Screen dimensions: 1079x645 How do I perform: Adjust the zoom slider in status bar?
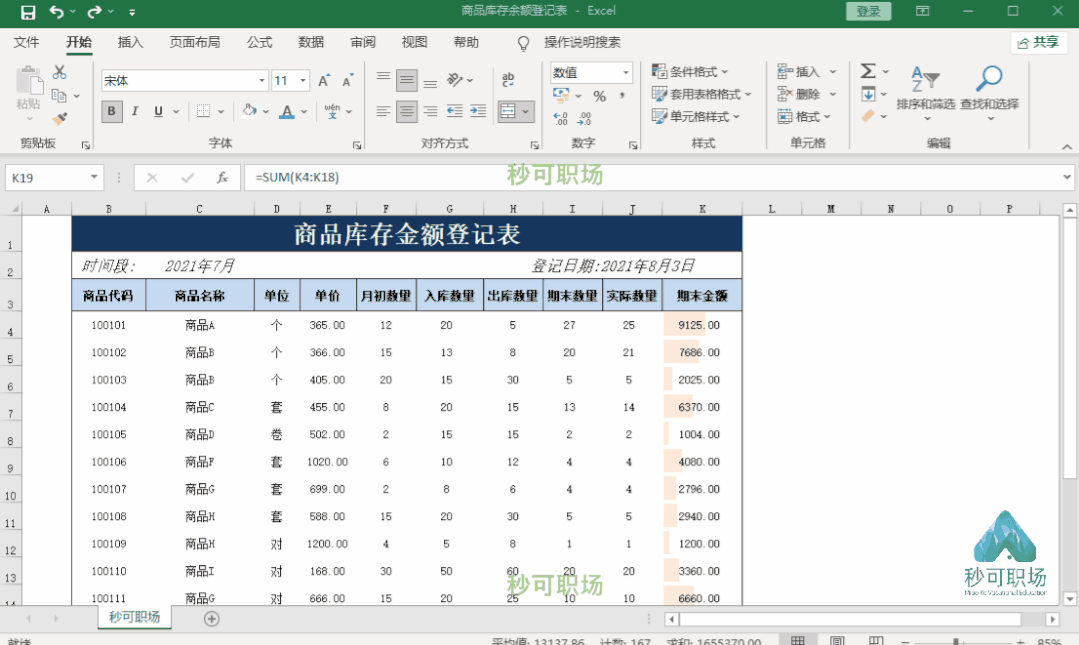click(957, 642)
